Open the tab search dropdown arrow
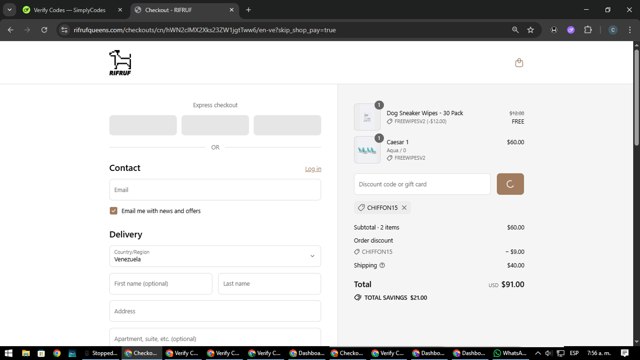The height and width of the screenshot is (360, 640). click(x=9, y=10)
